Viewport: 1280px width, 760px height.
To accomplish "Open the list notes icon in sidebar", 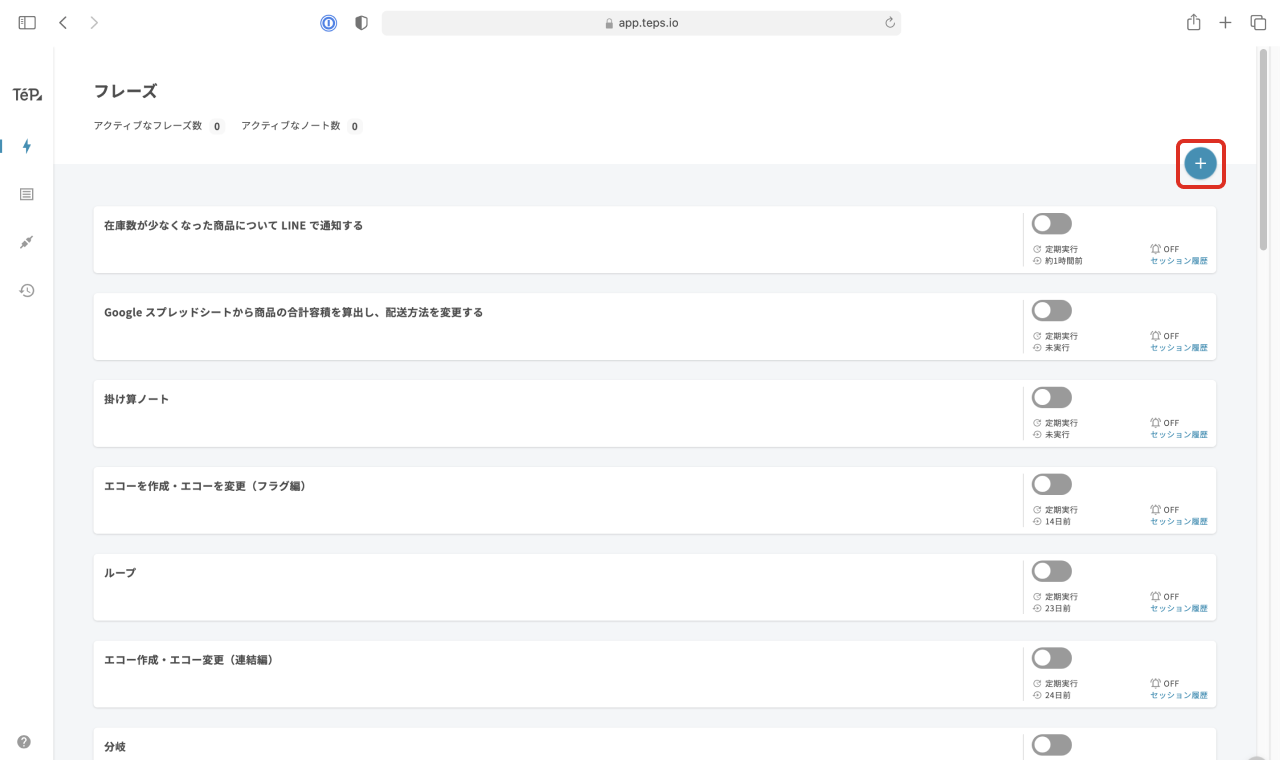I will 27,194.
